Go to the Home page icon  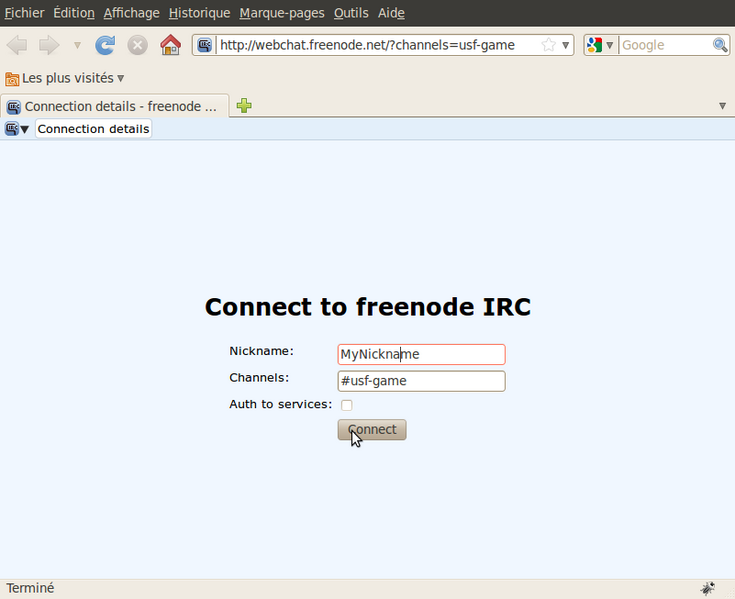(170, 45)
